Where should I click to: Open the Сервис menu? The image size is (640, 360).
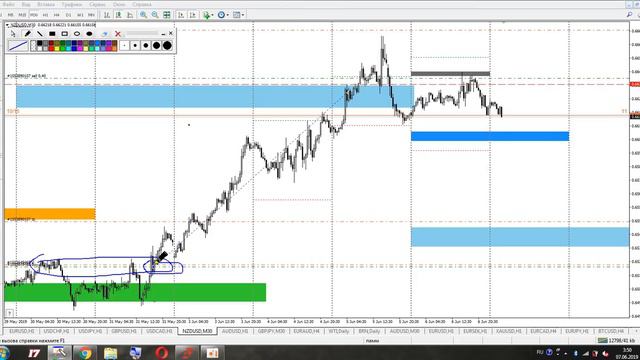(x=97, y=4)
